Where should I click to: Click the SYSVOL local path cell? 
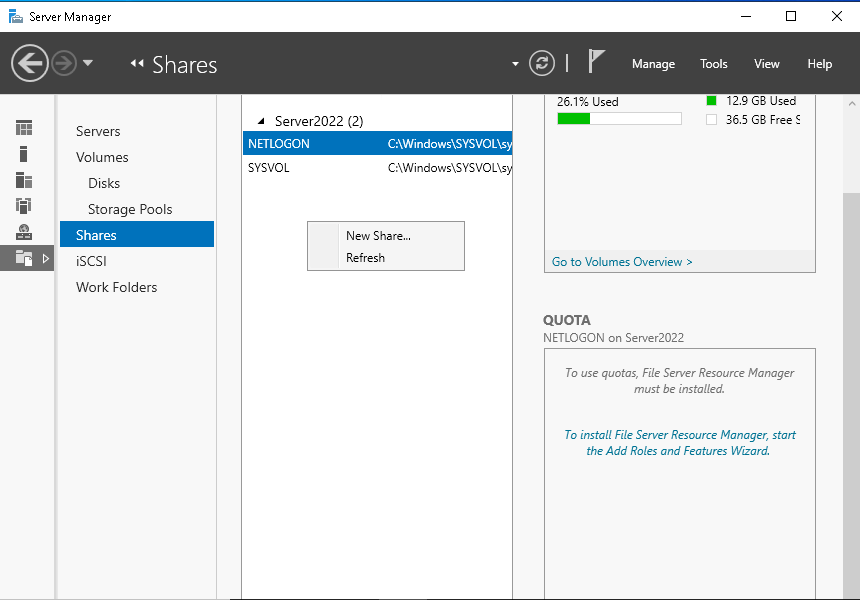point(450,168)
